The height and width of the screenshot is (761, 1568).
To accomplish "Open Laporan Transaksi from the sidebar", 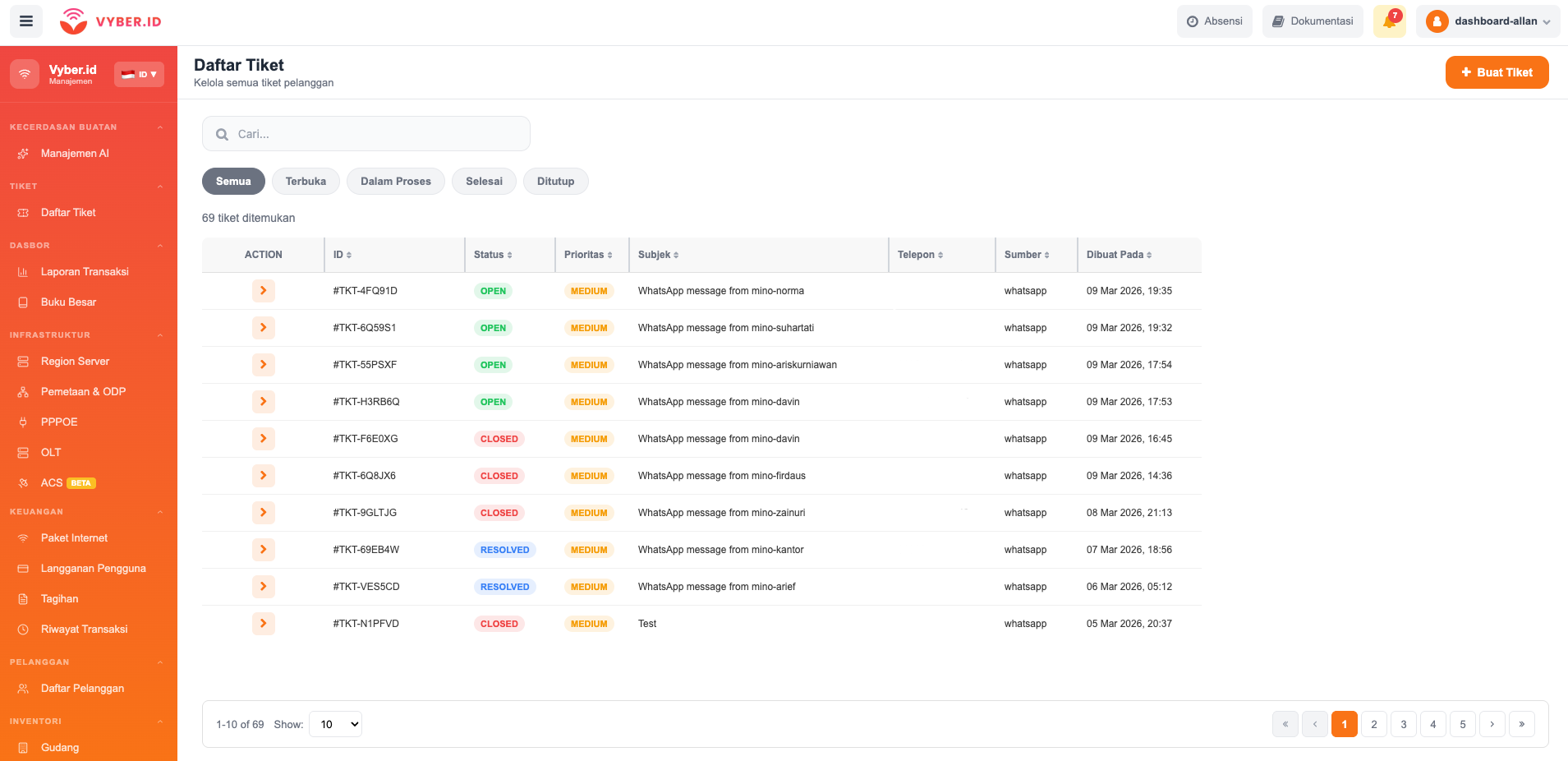I will coord(85,271).
